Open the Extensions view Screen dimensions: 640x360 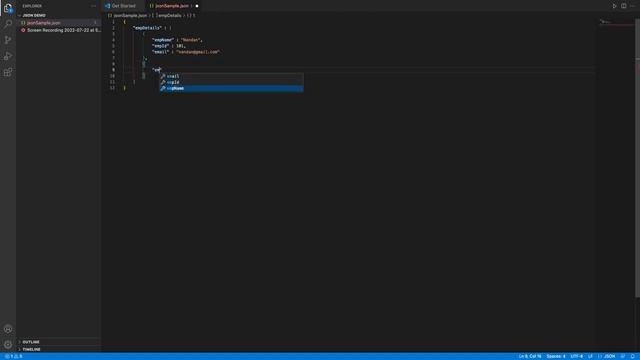[x=8, y=72]
